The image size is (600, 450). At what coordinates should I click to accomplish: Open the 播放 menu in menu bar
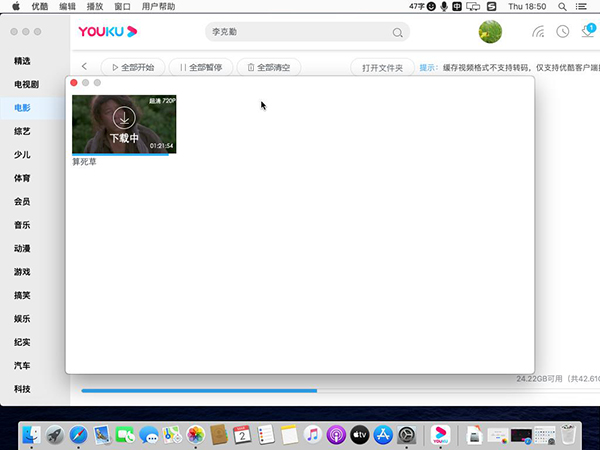pyautogui.click(x=96, y=6)
